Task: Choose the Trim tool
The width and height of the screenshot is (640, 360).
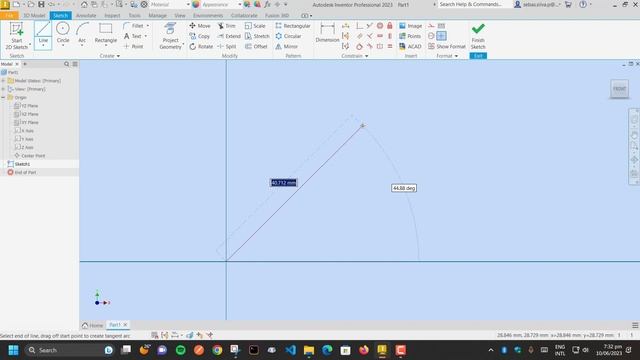Action: pos(227,26)
